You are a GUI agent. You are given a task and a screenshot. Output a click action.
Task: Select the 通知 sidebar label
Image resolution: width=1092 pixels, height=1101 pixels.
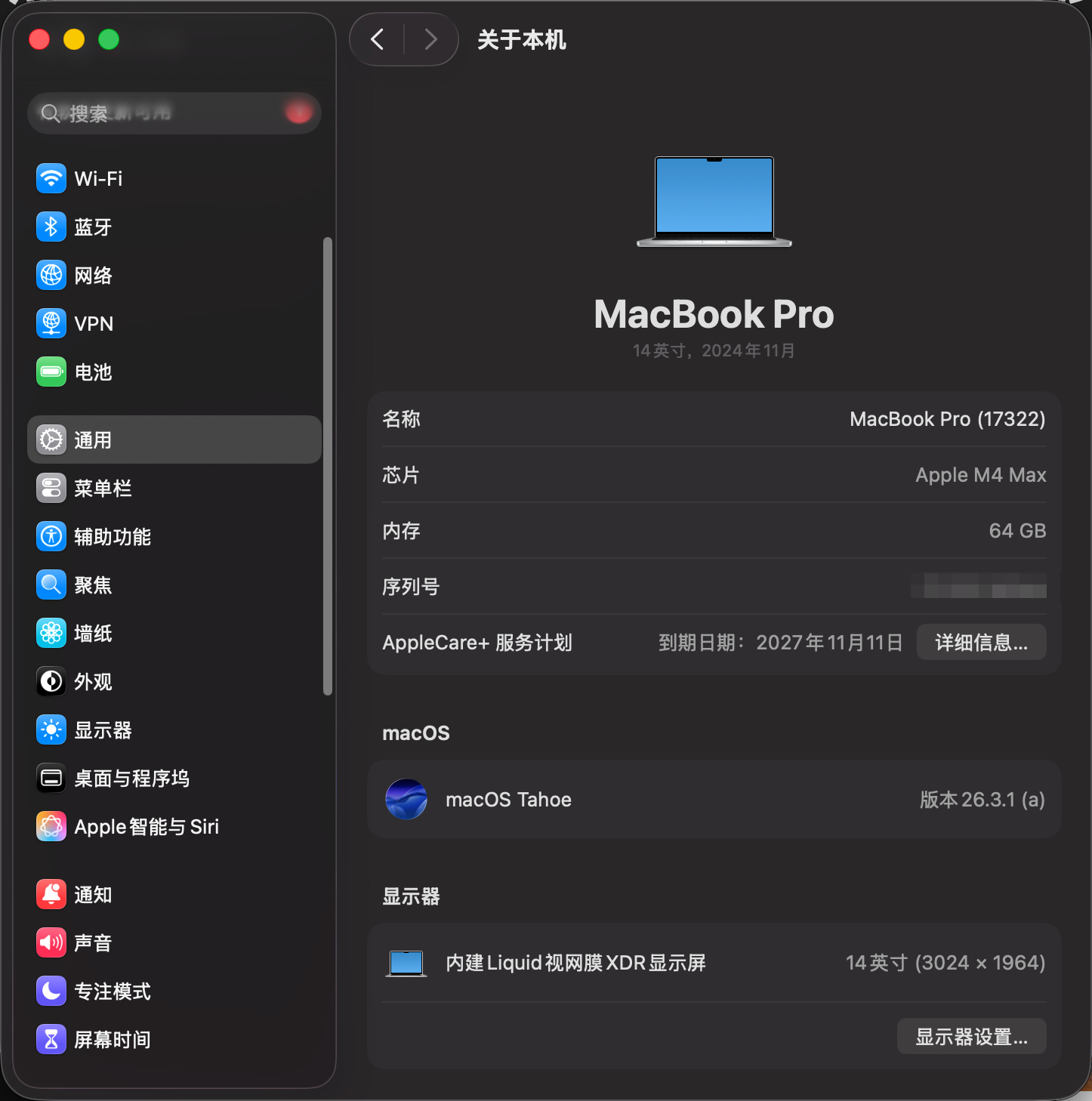point(93,894)
